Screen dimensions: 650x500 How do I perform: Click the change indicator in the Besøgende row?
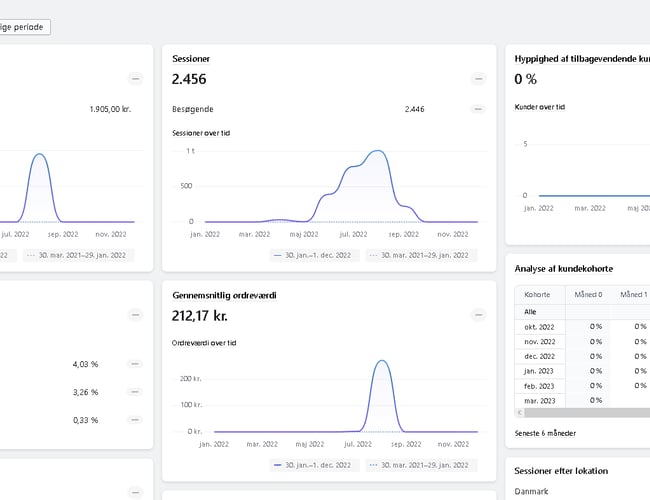pyautogui.click(x=477, y=109)
